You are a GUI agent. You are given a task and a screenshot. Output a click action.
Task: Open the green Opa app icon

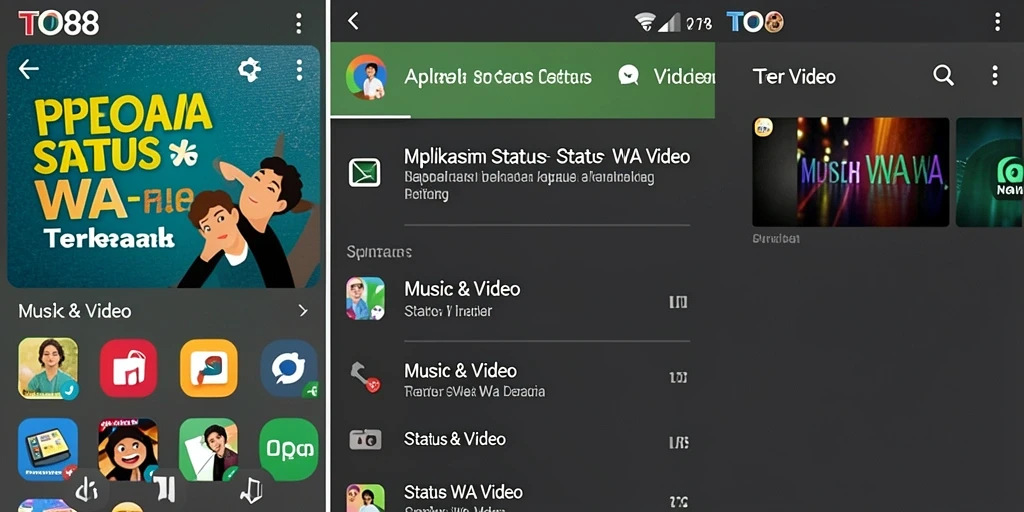coord(289,449)
